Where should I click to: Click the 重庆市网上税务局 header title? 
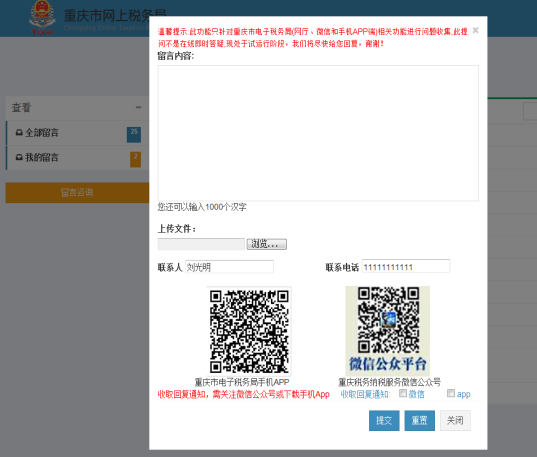click(115, 16)
